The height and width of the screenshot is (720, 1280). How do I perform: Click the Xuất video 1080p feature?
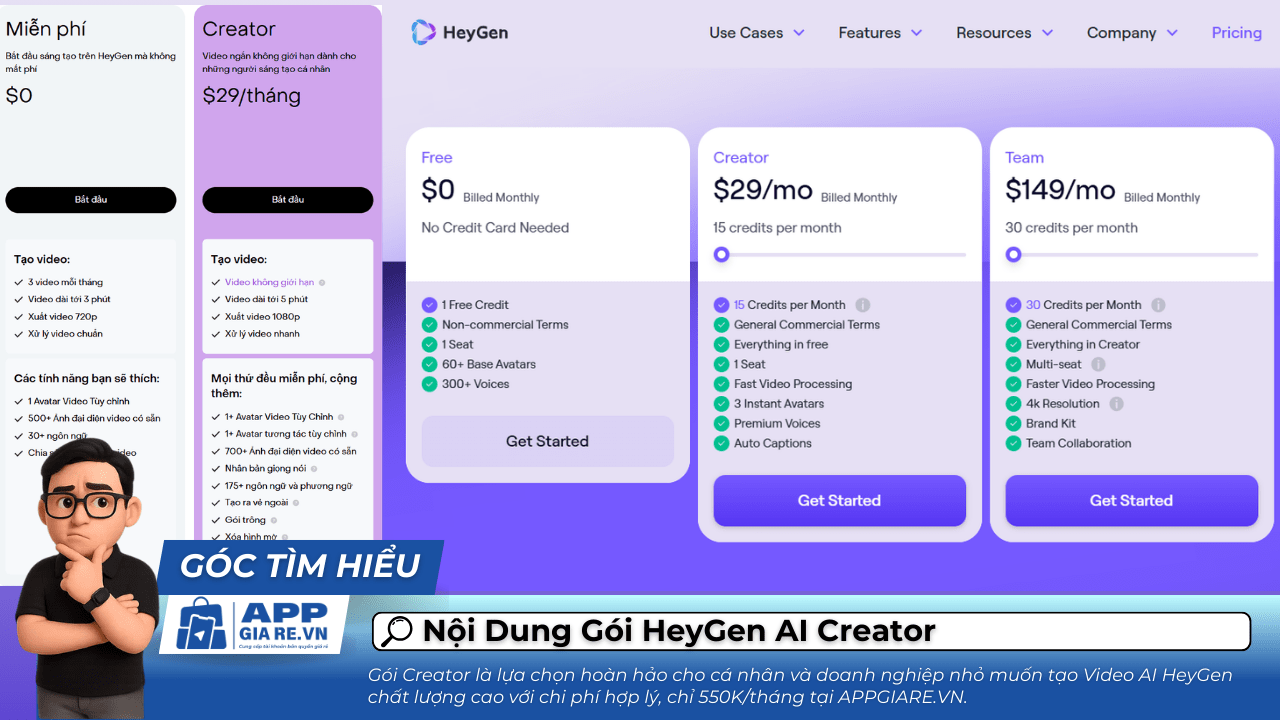coord(261,316)
